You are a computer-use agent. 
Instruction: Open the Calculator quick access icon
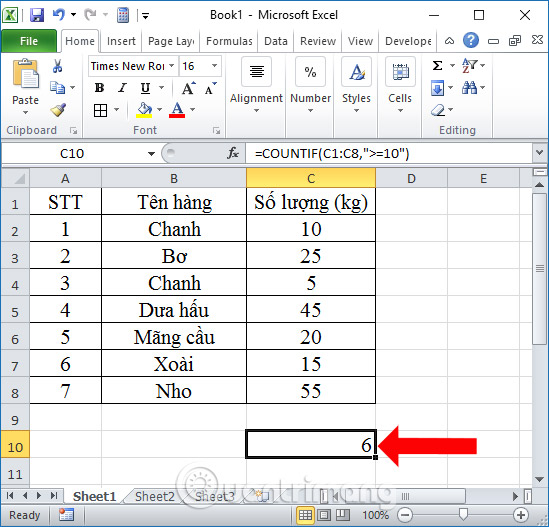tap(123, 15)
